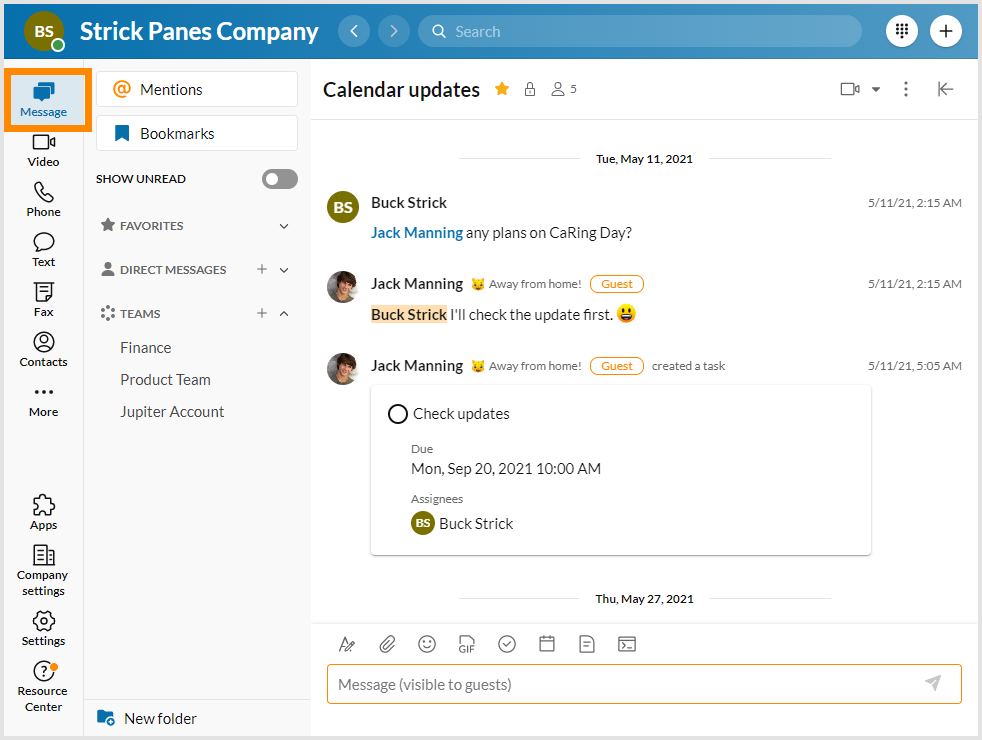
Task: Unfavorite Calendar updates with star icon
Action: pyautogui.click(x=502, y=89)
